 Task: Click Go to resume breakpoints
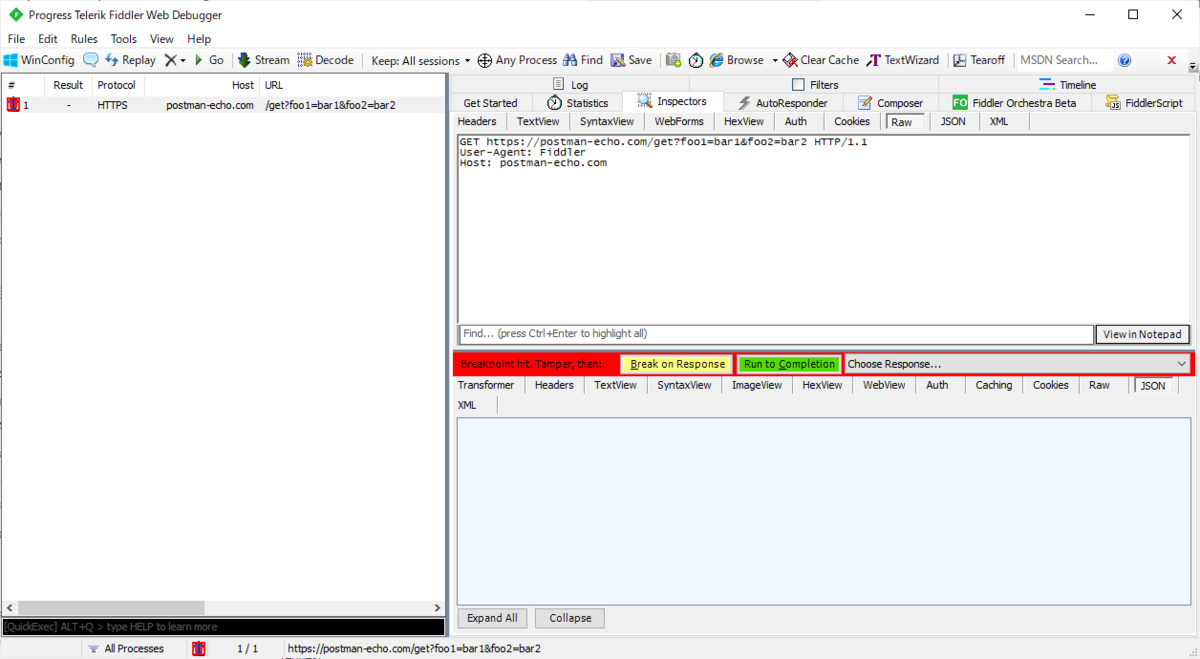point(209,60)
